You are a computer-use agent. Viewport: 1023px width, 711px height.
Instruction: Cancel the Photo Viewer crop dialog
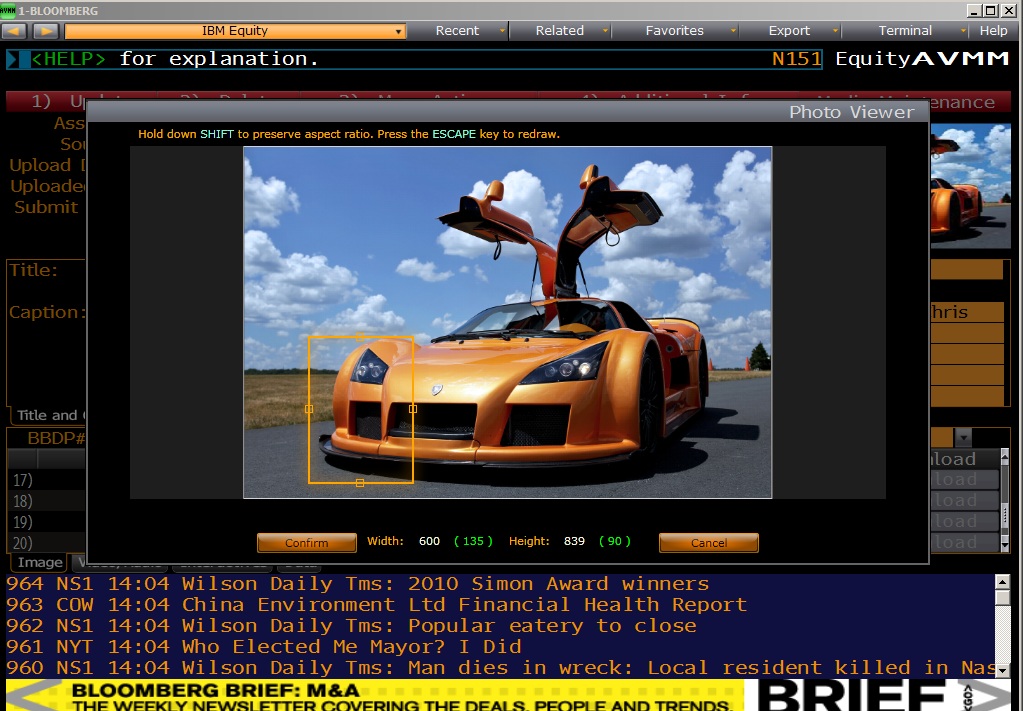pos(708,543)
